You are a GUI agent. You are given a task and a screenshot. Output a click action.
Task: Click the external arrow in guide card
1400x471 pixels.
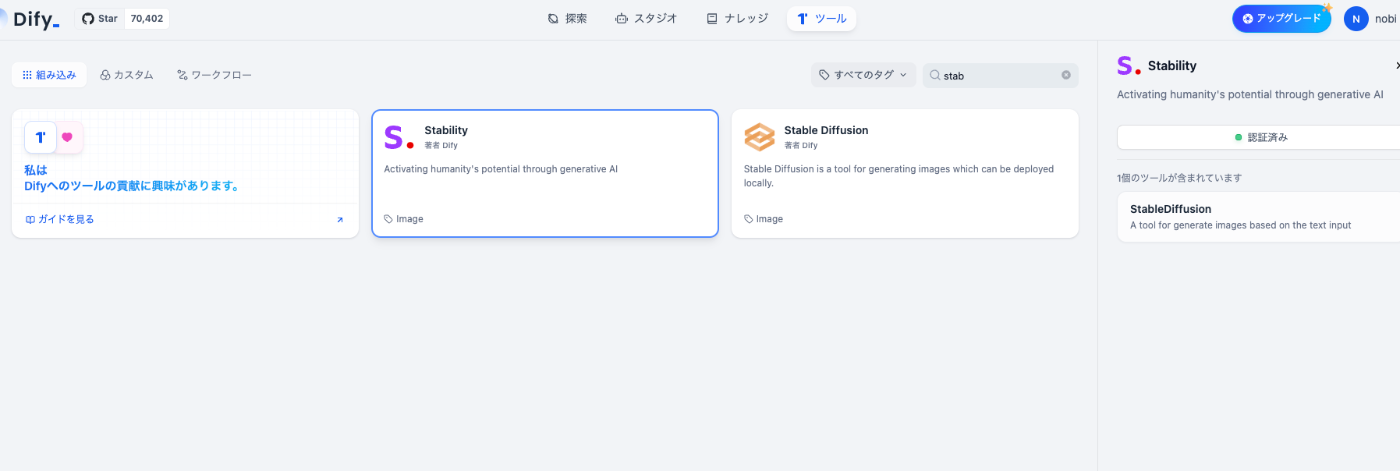(340, 220)
